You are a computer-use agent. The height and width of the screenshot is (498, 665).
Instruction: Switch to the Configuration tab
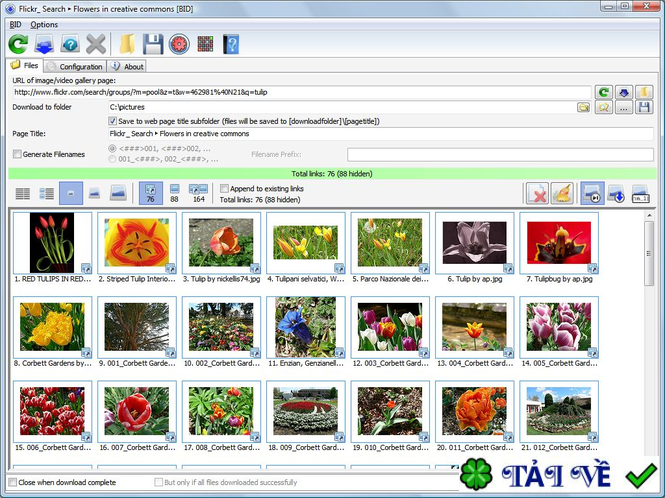click(x=75, y=67)
